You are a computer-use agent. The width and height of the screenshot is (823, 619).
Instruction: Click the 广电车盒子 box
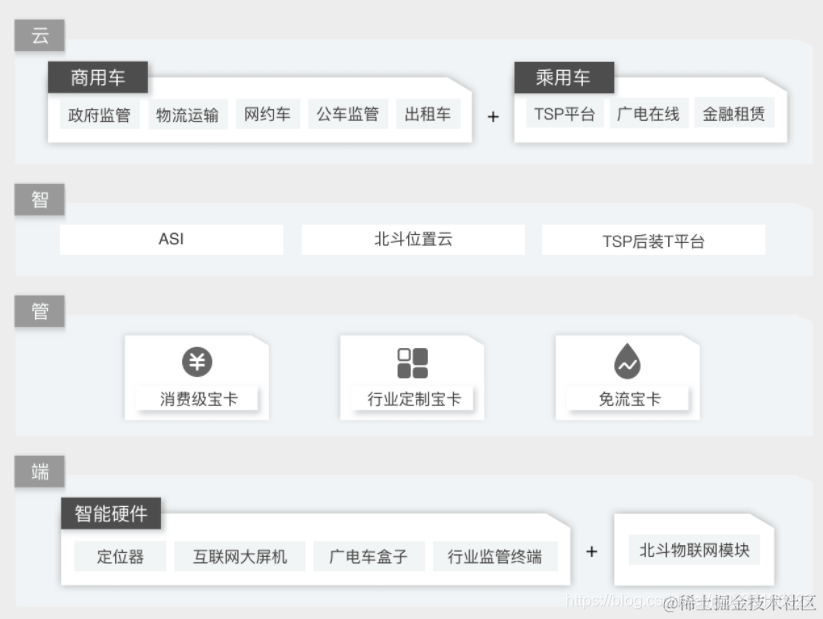coord(369,556)
